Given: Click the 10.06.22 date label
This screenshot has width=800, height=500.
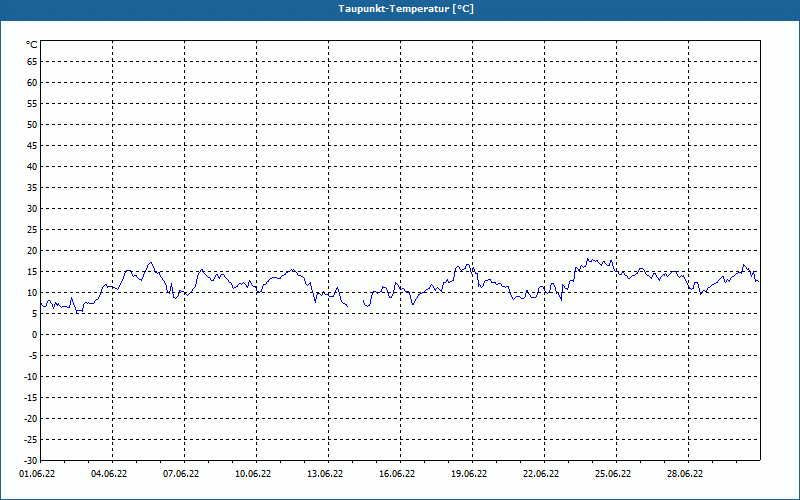Looking at the screenshot, I should coord(253,474).
